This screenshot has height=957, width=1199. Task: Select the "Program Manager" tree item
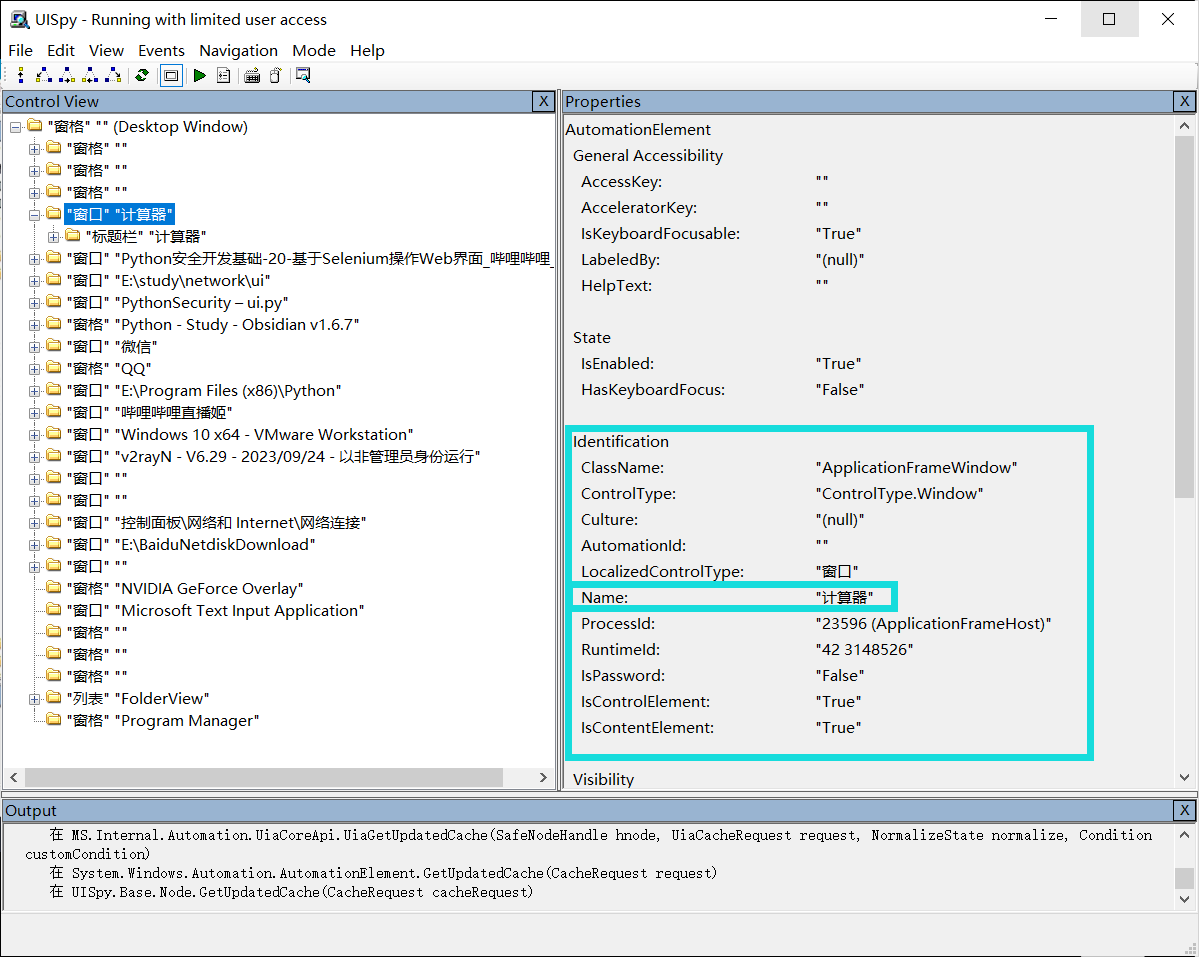189,720
